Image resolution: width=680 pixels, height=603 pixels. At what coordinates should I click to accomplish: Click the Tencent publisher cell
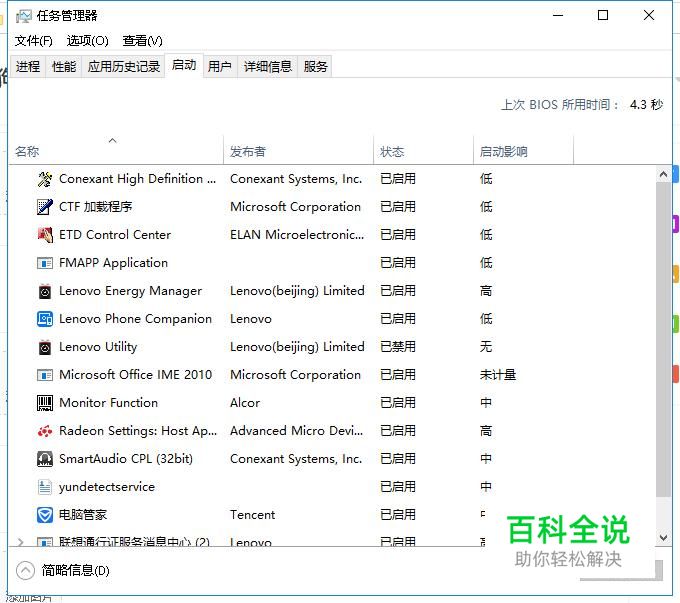252,515
